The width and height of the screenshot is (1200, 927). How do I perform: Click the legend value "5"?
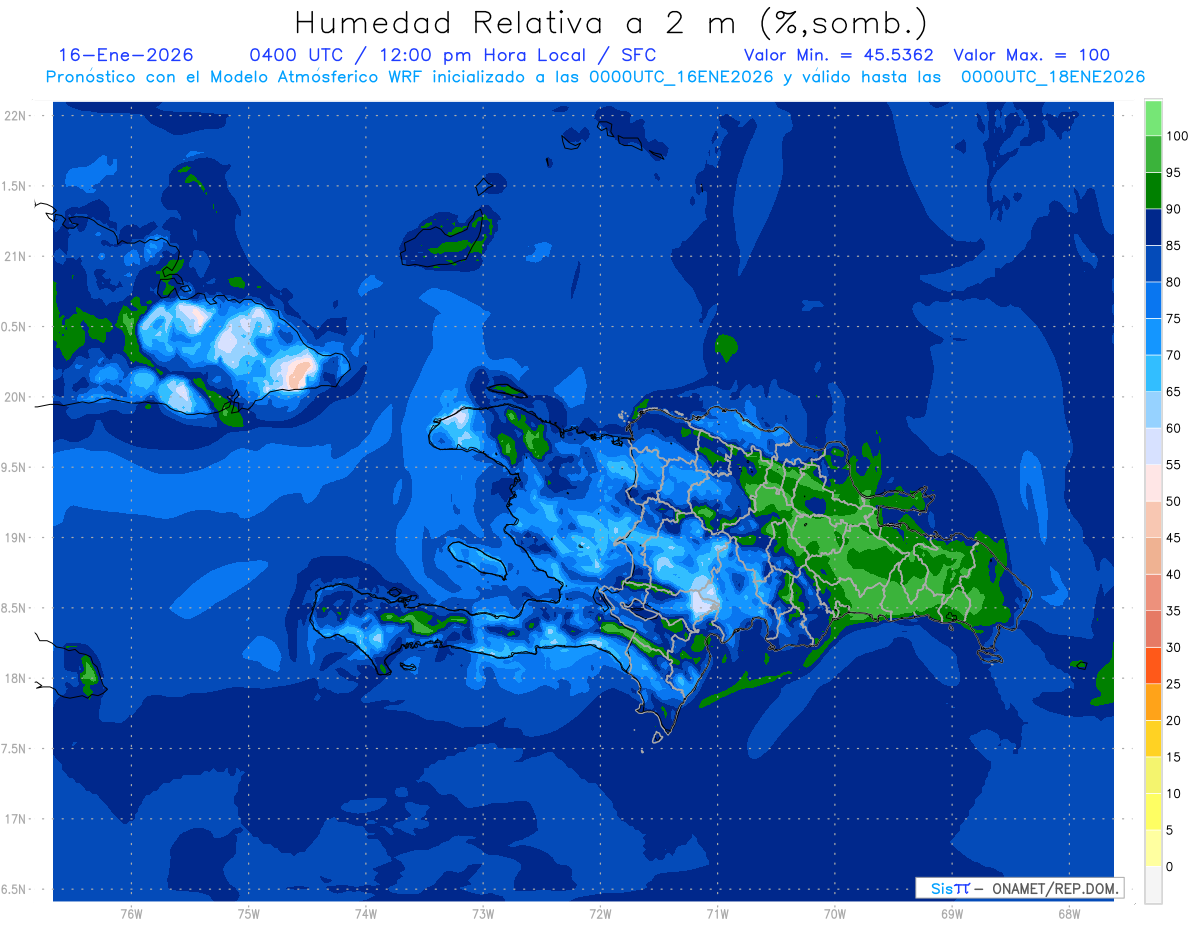tap(1170, 830)
